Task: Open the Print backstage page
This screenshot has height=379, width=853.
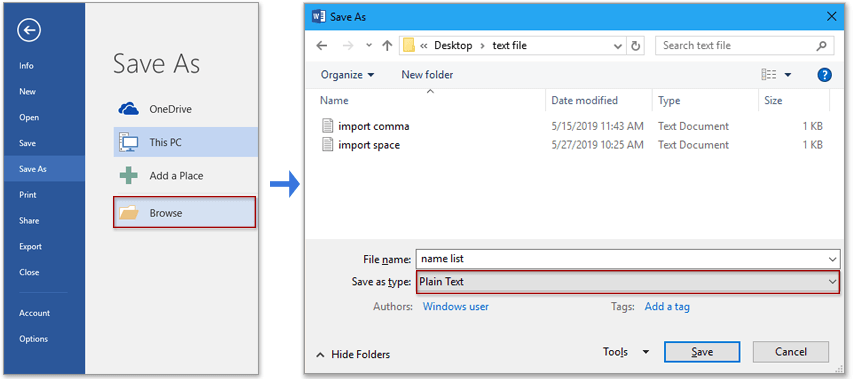Action: point(28,195)
